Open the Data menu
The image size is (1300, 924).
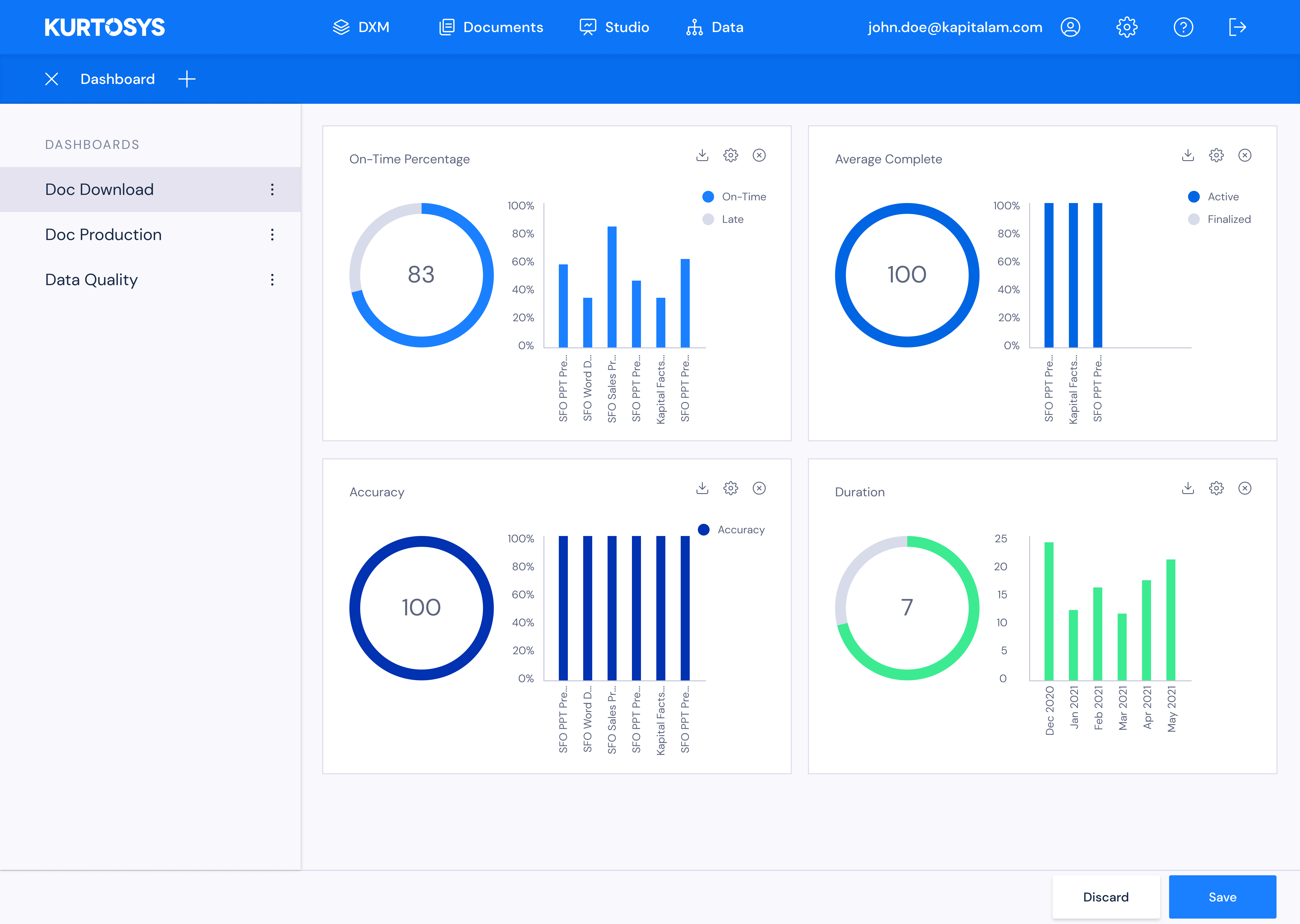click(x=715, y=27)
